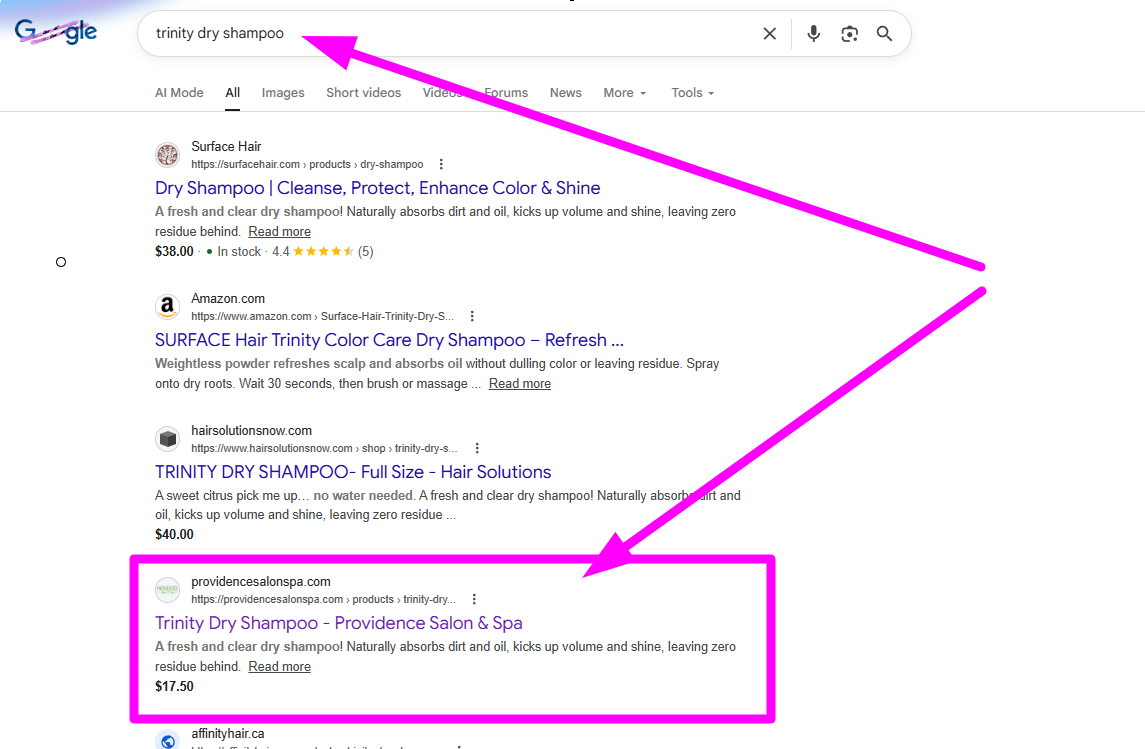The image size is (1145, 749).
Task: Open three-dot menu for Amazon.com result
Action: tap(472, 316)
